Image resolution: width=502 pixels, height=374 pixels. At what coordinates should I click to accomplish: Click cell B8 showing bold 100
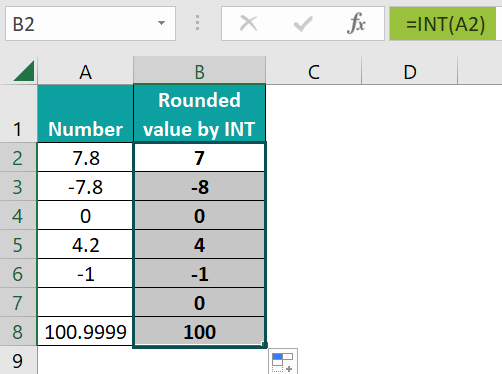(x=199, y=331)
